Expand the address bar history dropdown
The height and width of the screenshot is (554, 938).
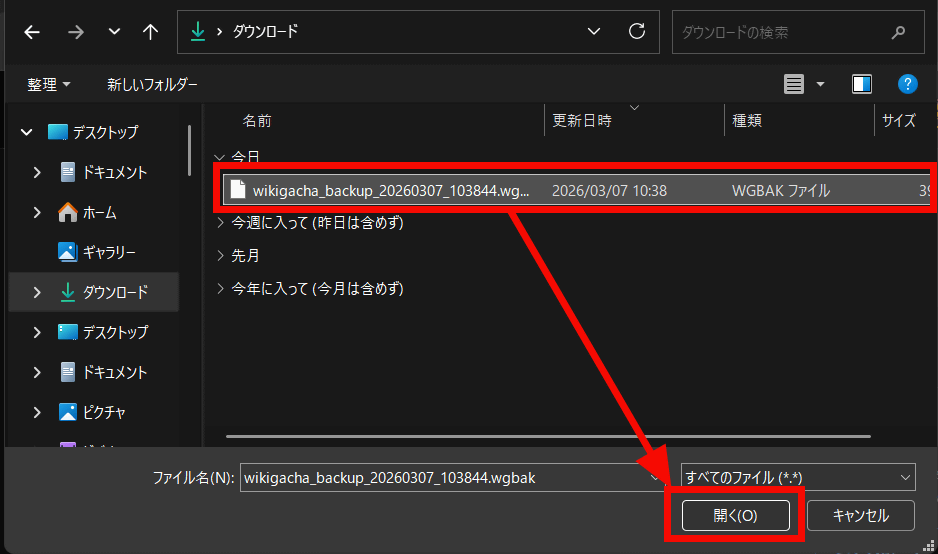(x=593, y=32)
